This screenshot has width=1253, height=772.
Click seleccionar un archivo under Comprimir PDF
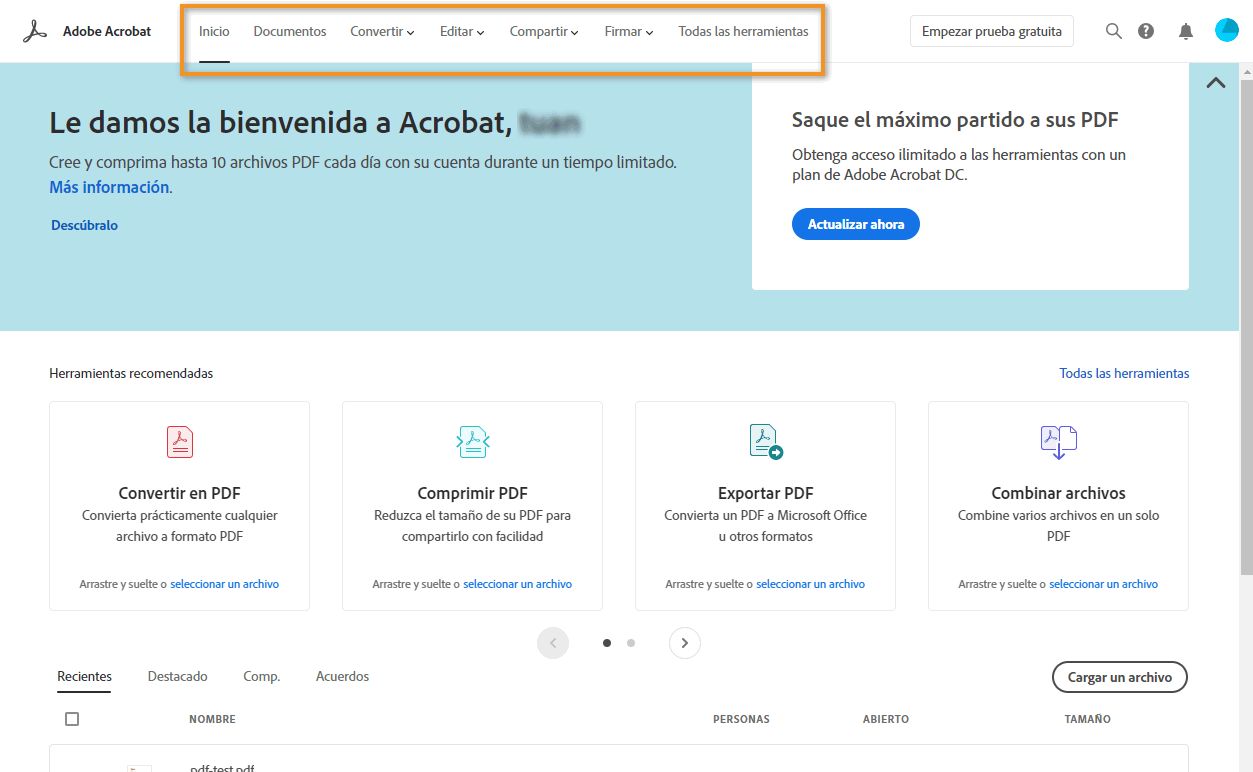pyautogui.click(x=517, y=584)
